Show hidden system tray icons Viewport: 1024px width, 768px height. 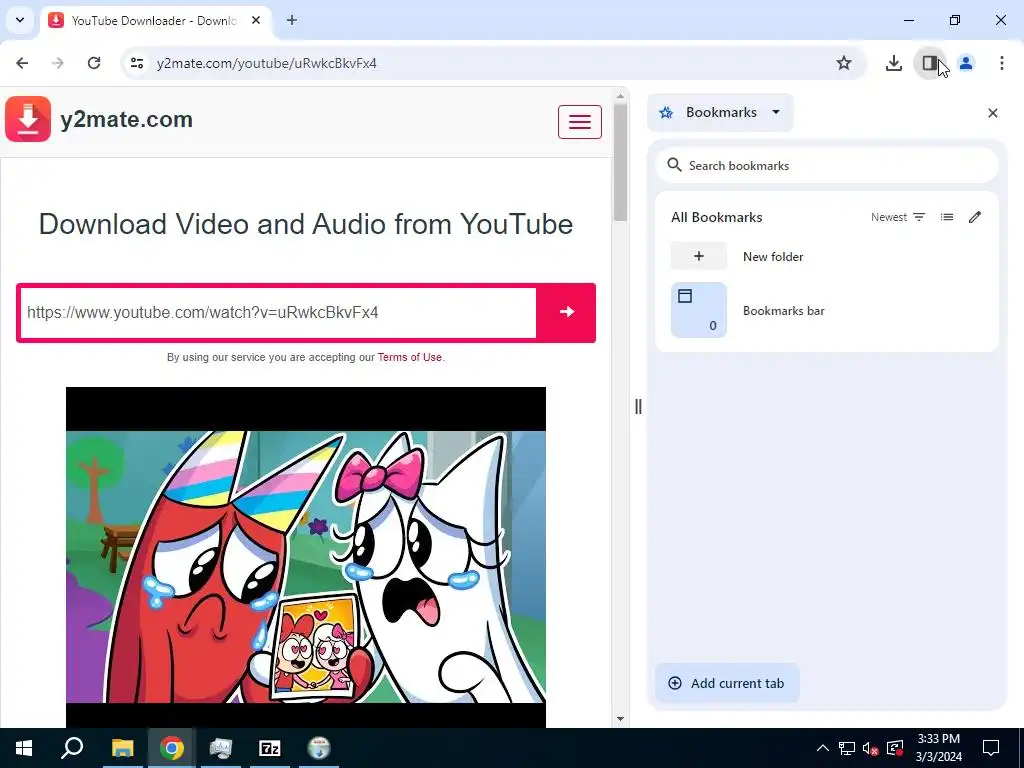point(823,748)
